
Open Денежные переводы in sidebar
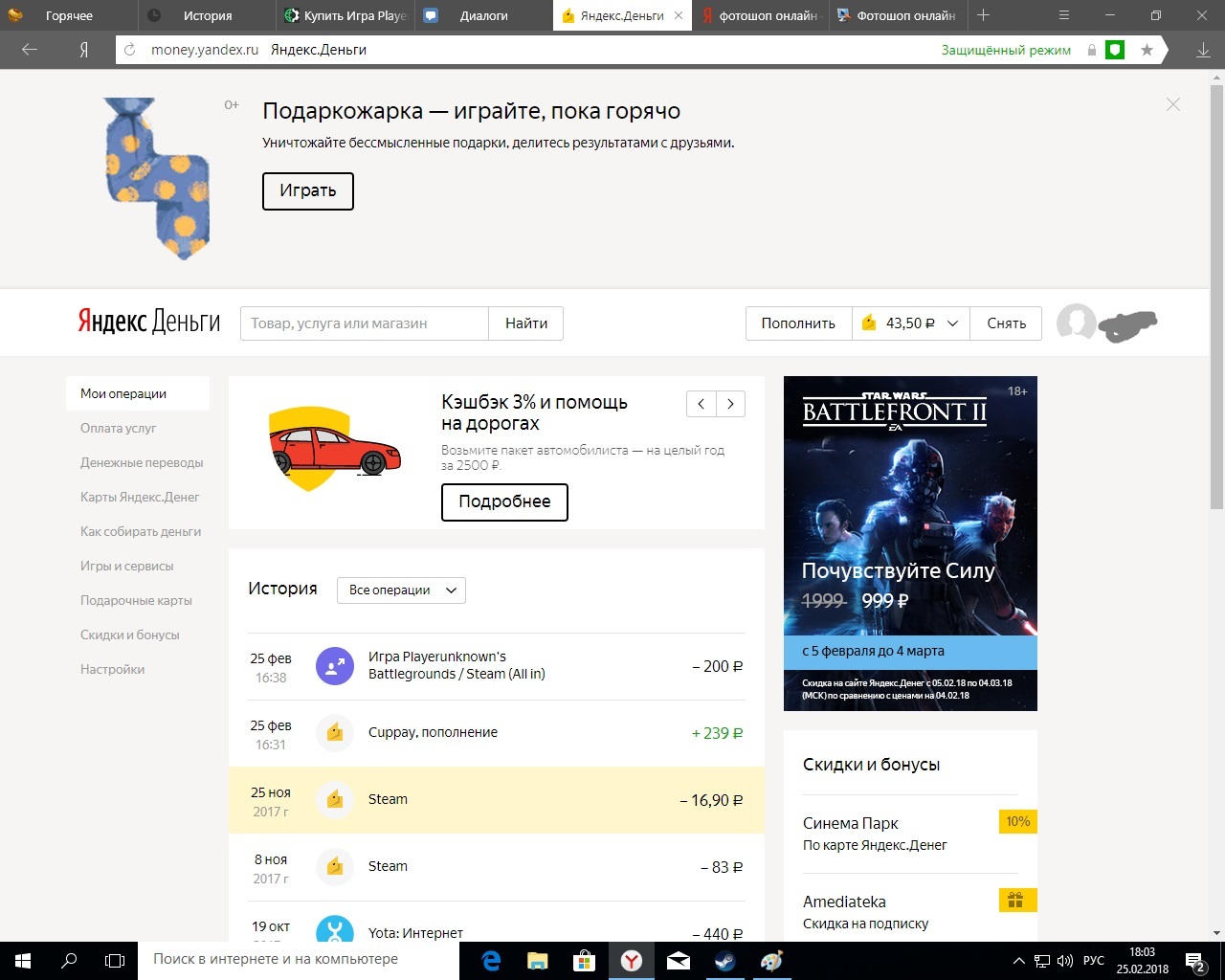pyautogui.click(x=142, y=462)
